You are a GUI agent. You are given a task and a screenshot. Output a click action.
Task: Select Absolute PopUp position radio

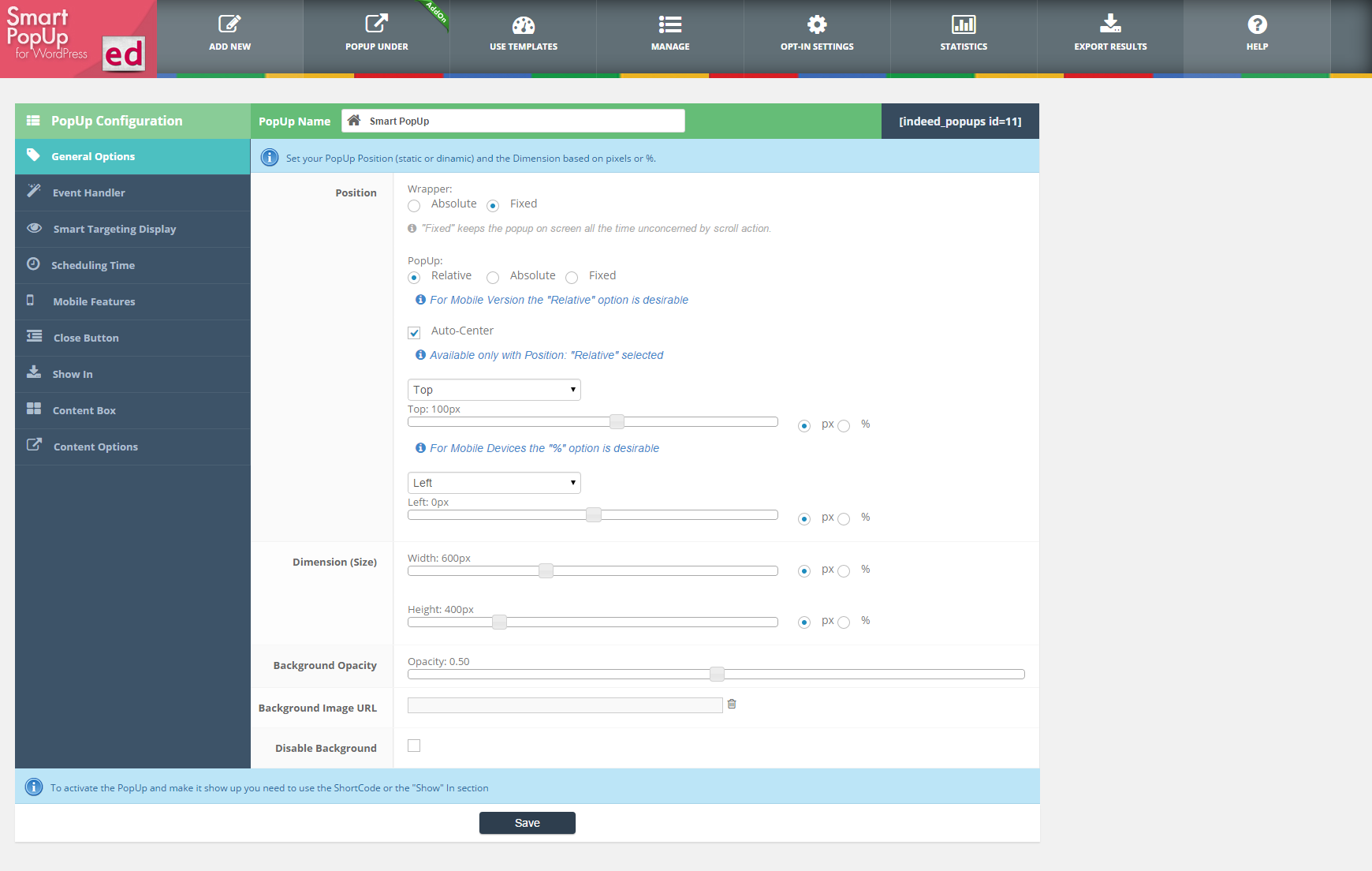click(x=493, y=278)
